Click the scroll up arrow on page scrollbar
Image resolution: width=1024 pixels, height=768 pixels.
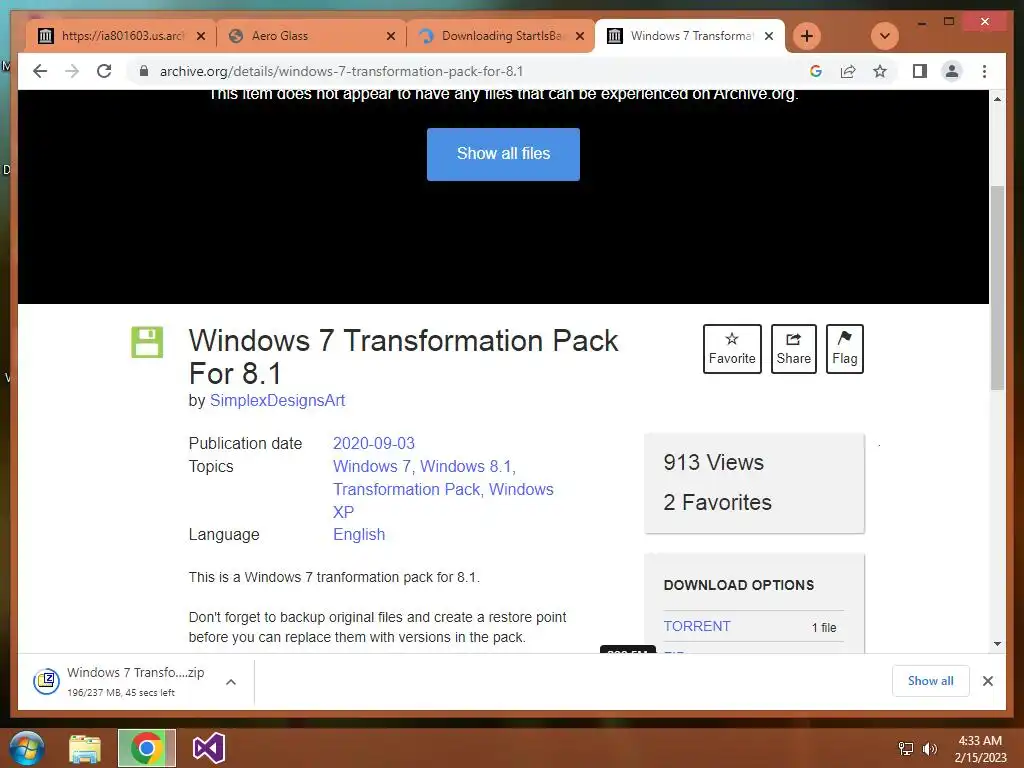(997, 99)
